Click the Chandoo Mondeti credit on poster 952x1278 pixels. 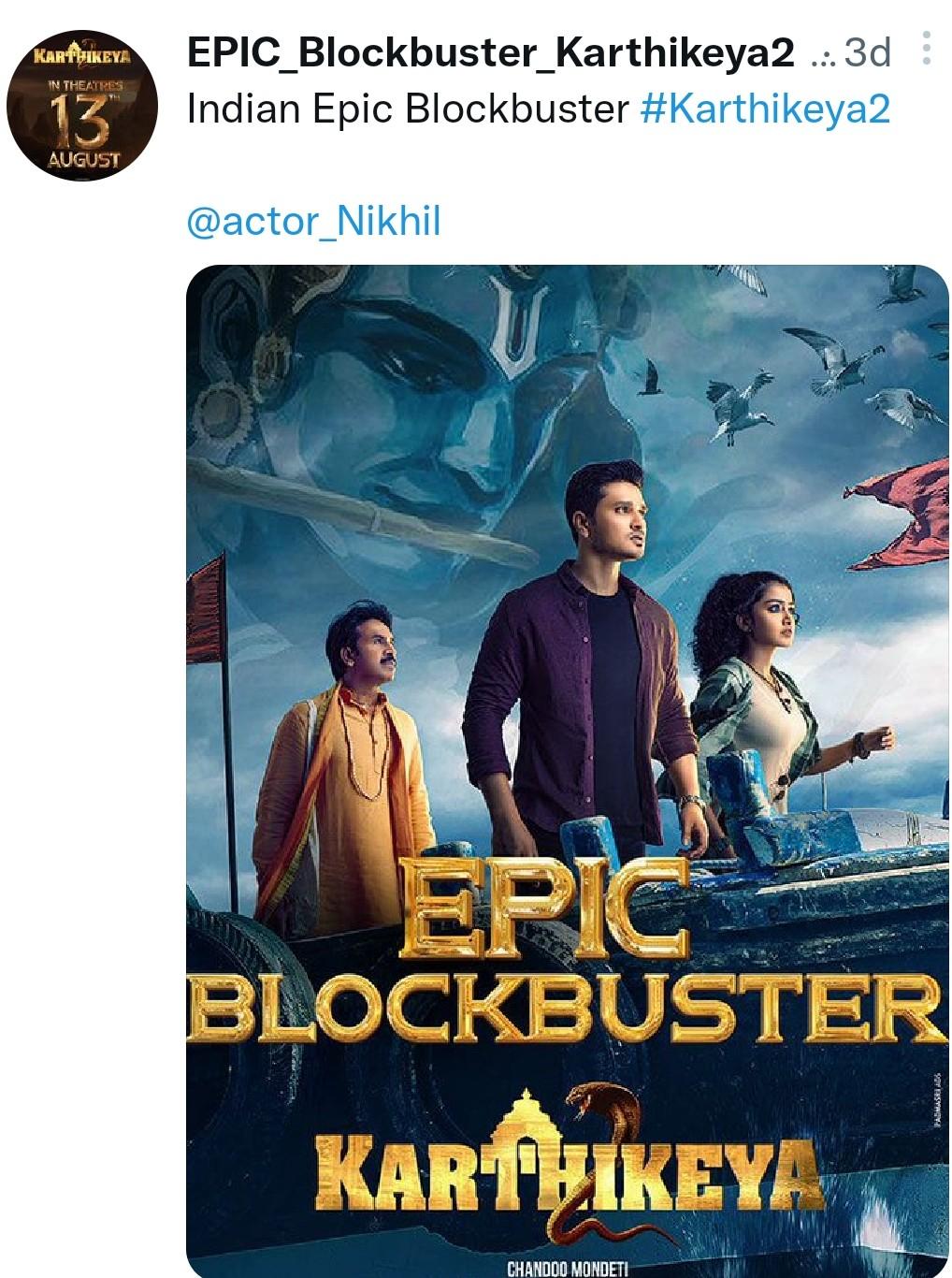[x=568, y=1269]
